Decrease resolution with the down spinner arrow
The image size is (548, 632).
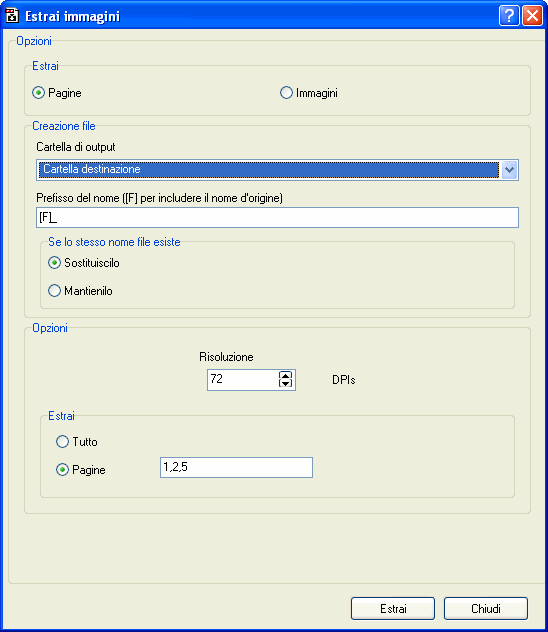pos(285,383)
